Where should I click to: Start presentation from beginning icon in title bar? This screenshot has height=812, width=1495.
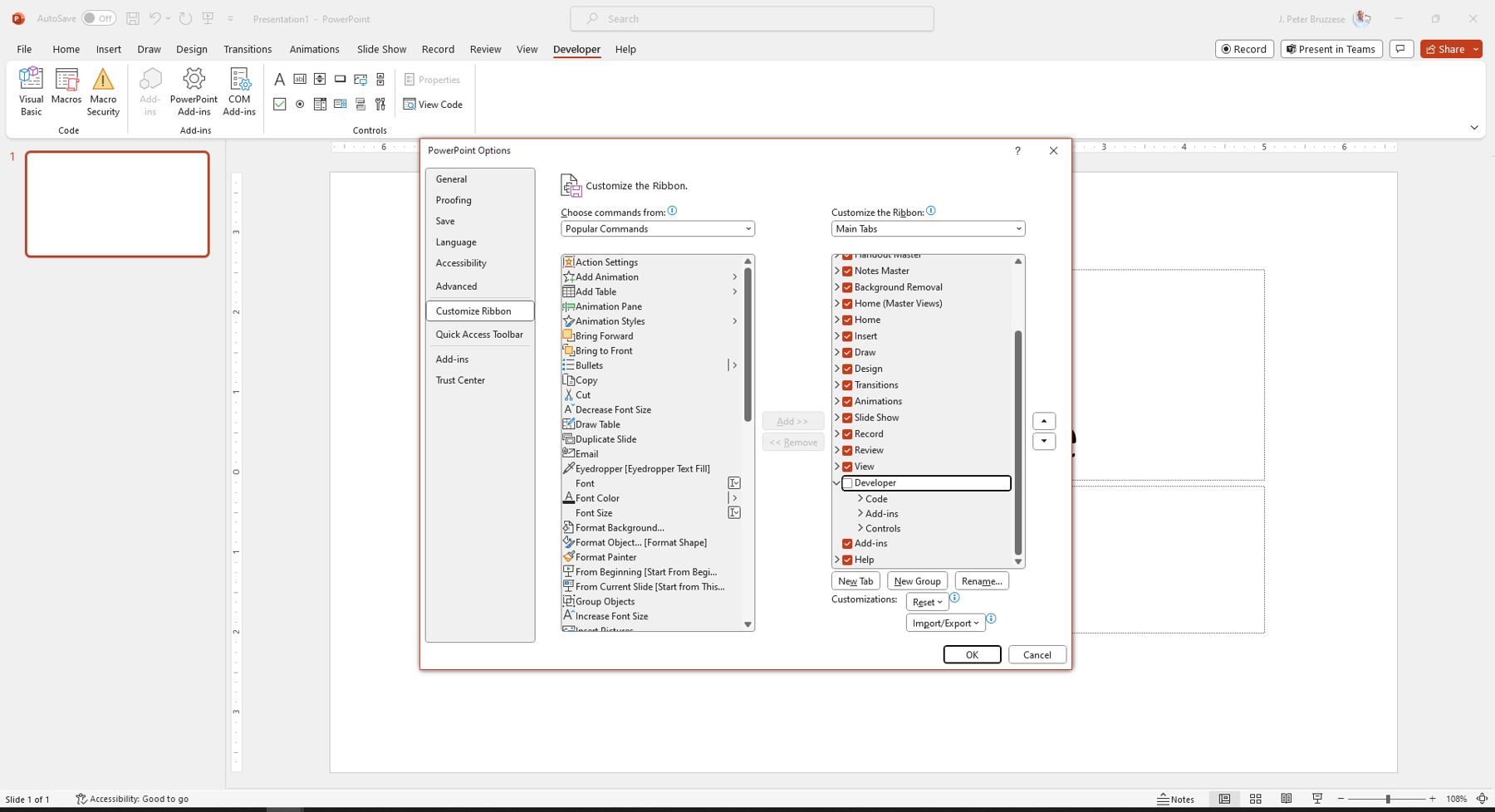(208, 18)
